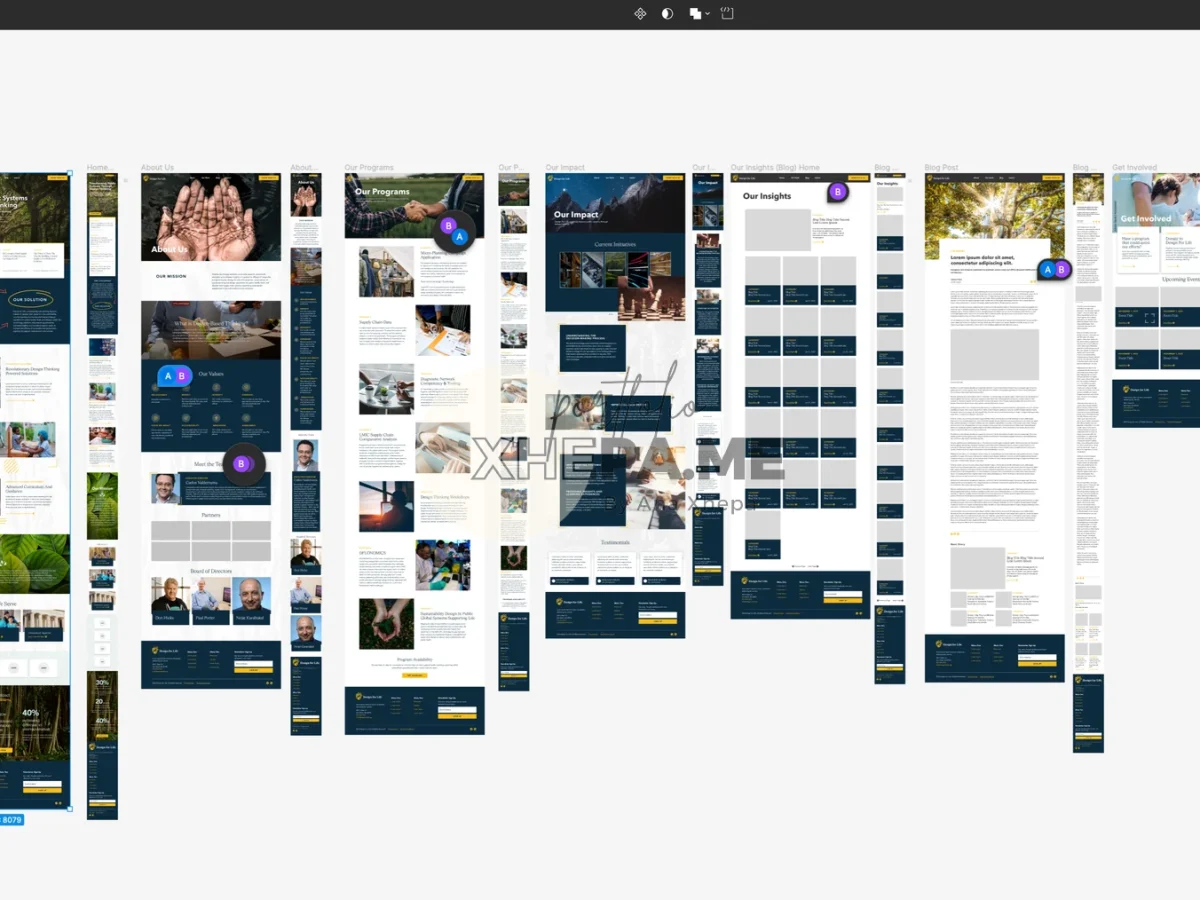Click the create component icon in toolbar
Viewport: 1200px width, 900px height.
point(640,14)
